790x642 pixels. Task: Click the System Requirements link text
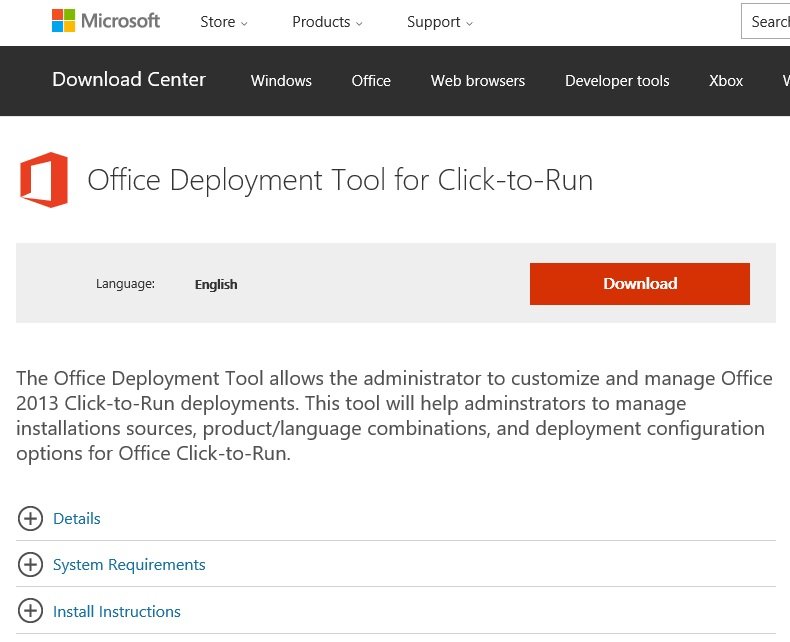click(129, 565)
